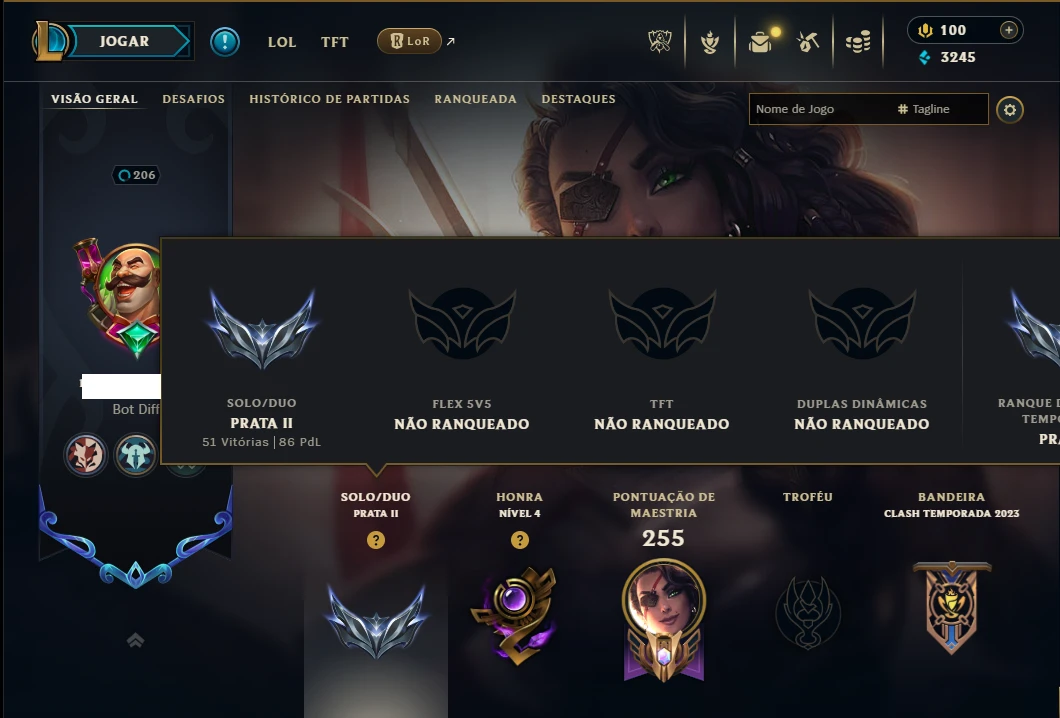Open the profile settings gear icon

click(1009, 110)
